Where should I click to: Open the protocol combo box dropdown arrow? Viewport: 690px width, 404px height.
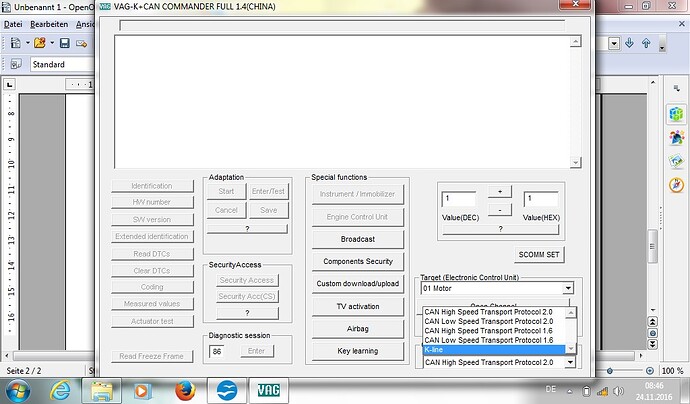coord(570,362)
